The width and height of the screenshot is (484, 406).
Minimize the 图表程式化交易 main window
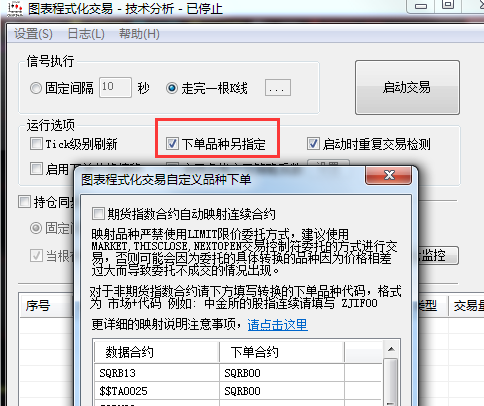(x=421, y=6)
